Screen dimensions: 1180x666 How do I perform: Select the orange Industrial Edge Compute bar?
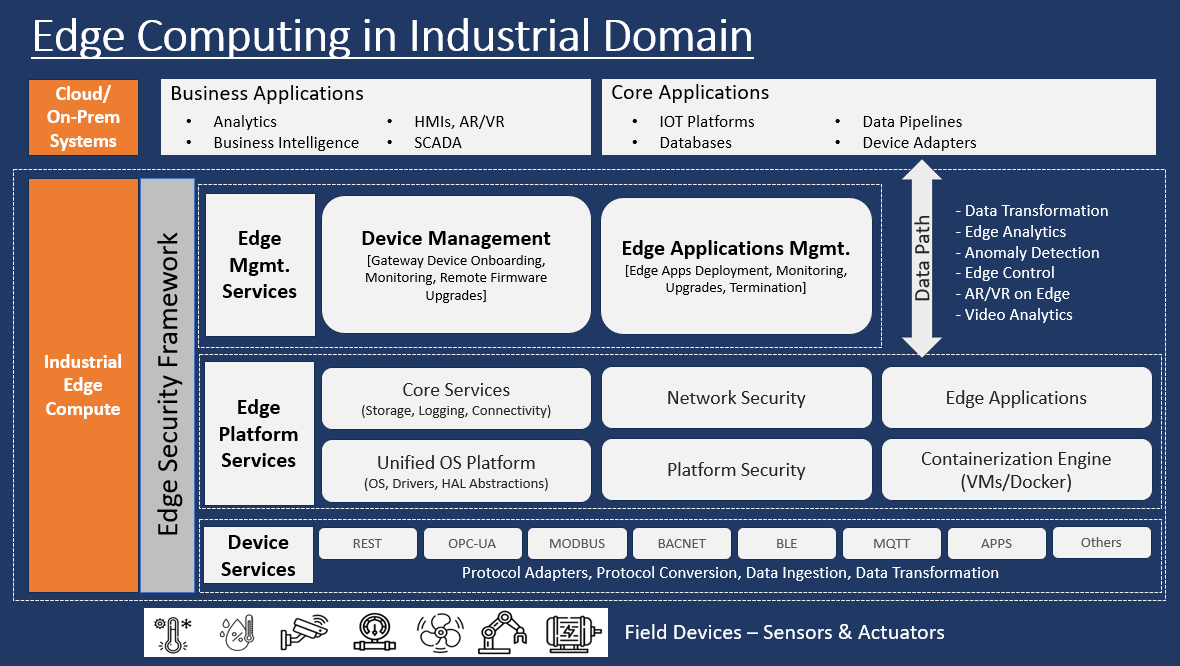83,385
